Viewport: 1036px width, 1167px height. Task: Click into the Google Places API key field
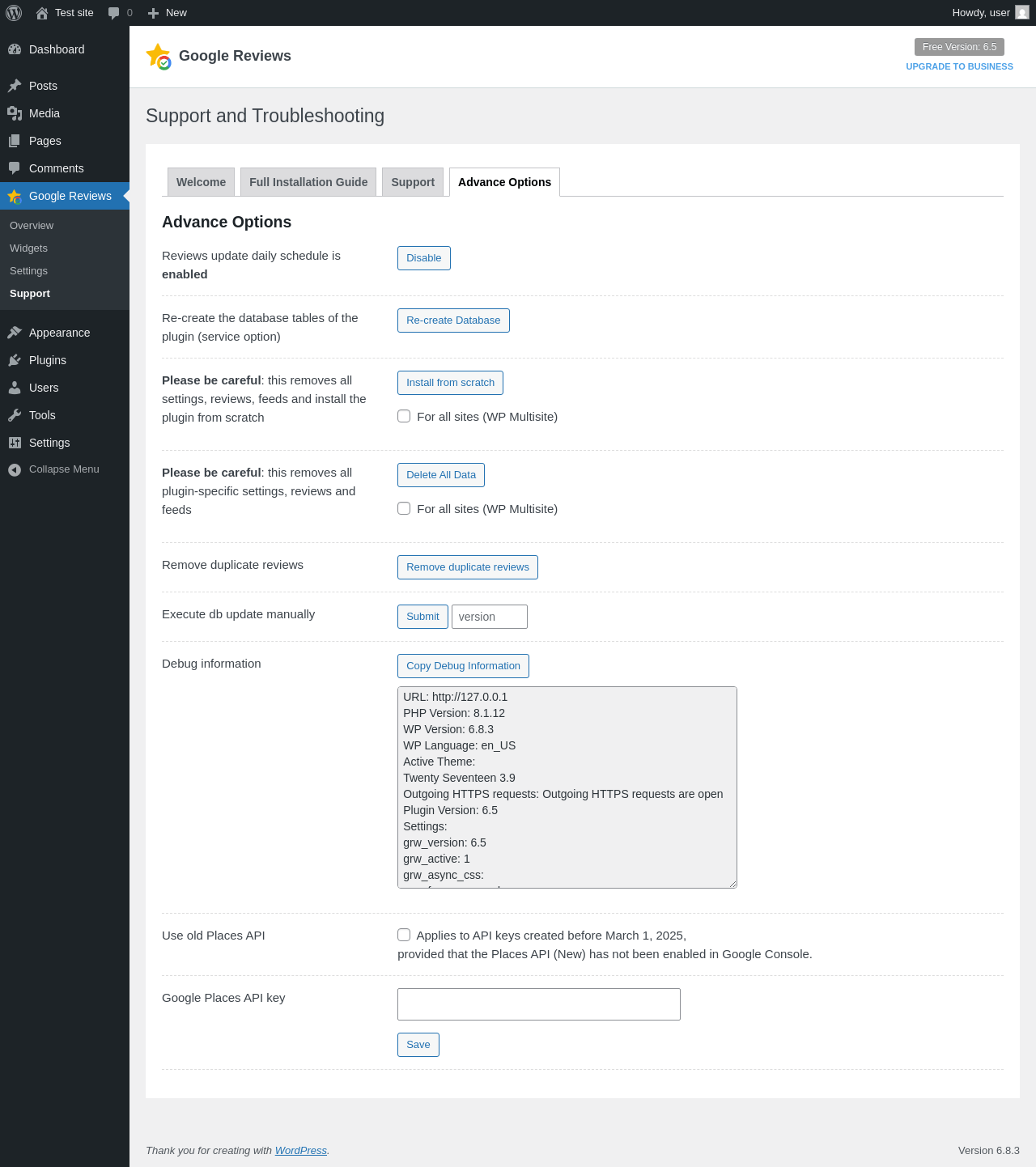tap(538, 1004)
